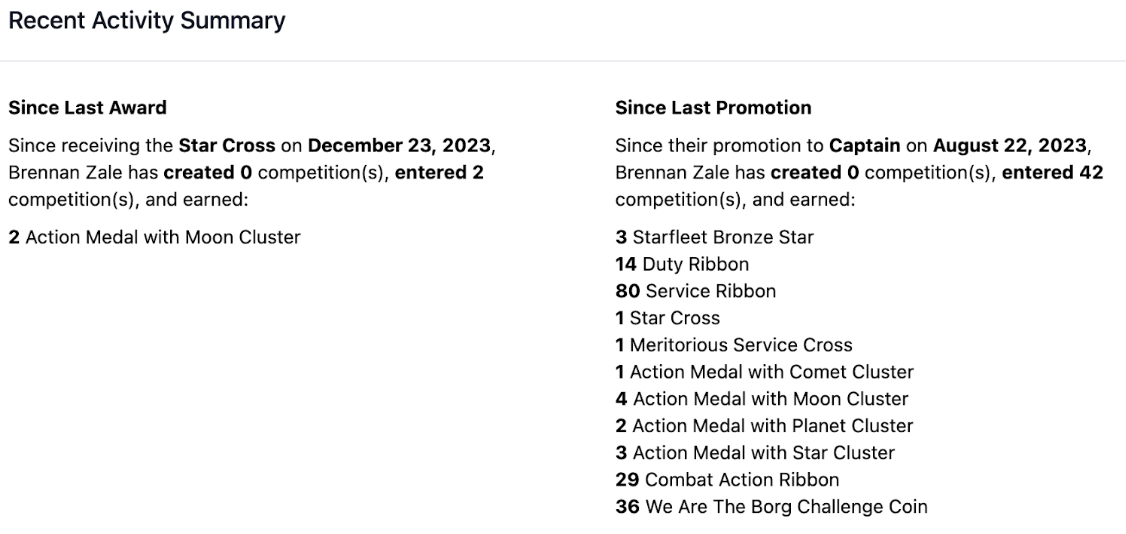Select the 80 Service Ribbon entry

coord(695,291)
